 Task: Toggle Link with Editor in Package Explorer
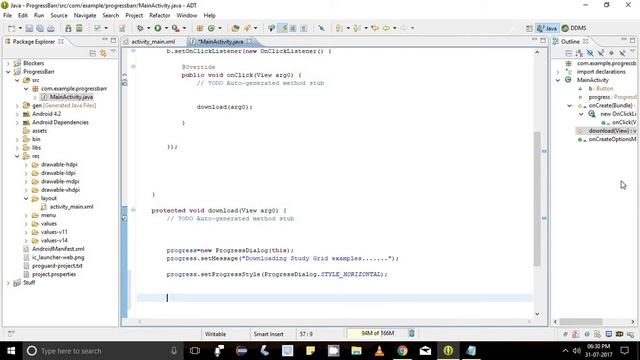[103, 53]
